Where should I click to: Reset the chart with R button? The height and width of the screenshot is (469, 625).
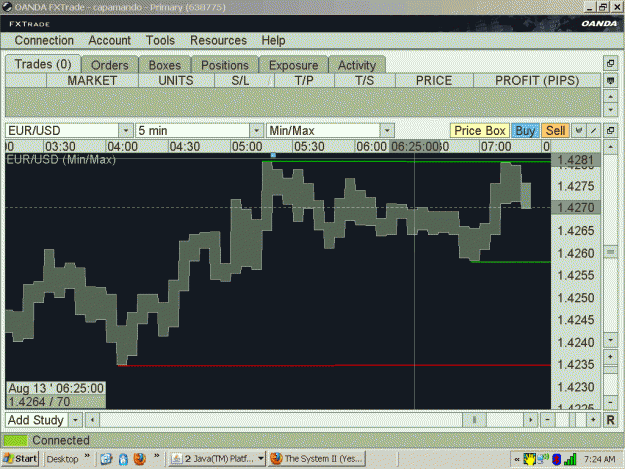[x=610, y=420]
